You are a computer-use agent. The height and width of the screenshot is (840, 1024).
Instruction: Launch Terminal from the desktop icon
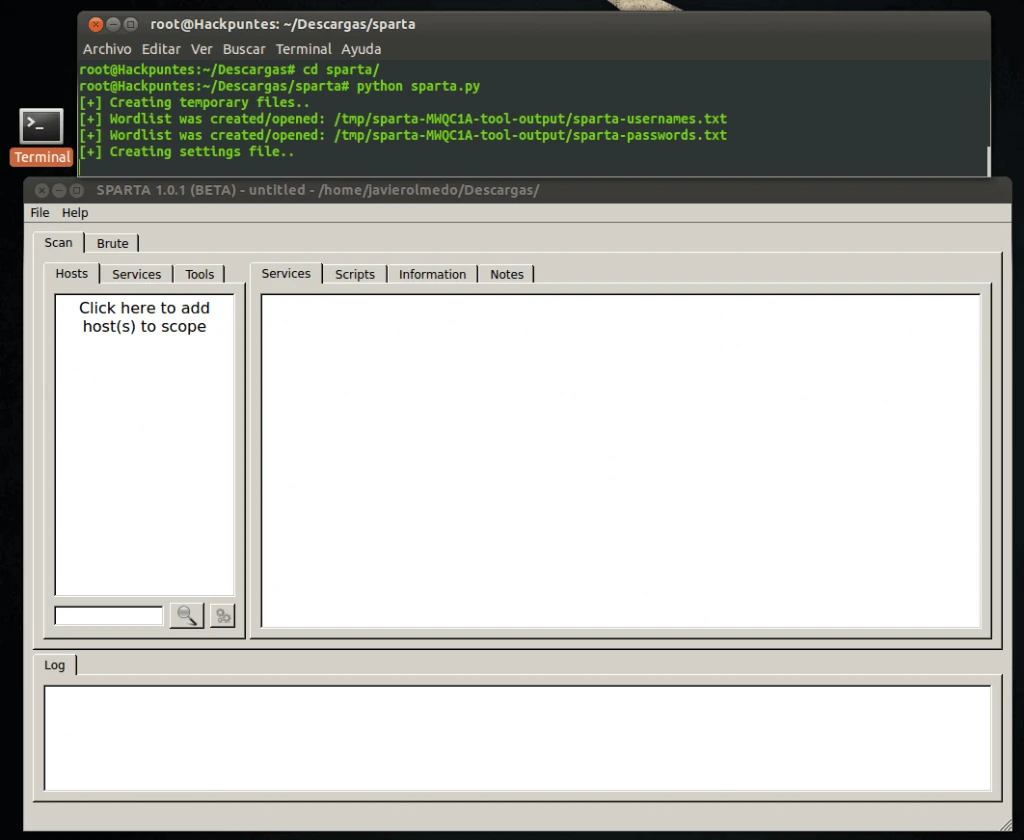(x=41, y=136)
